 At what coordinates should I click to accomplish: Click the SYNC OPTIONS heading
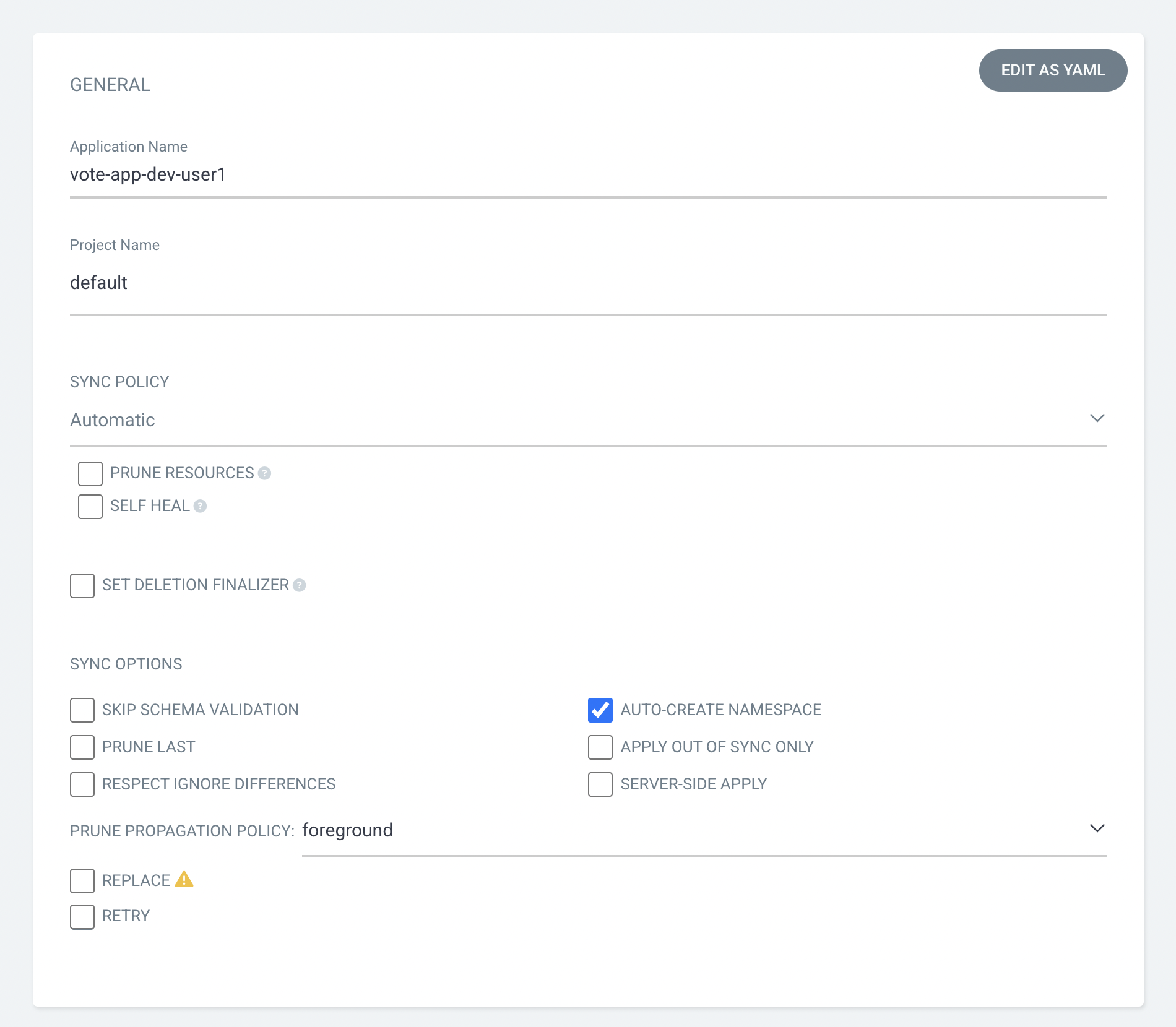(x=126, y=664)
